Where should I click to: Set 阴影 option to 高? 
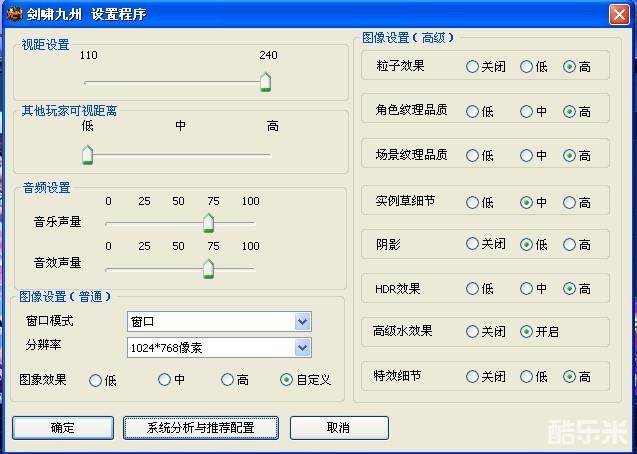point(570,244)
